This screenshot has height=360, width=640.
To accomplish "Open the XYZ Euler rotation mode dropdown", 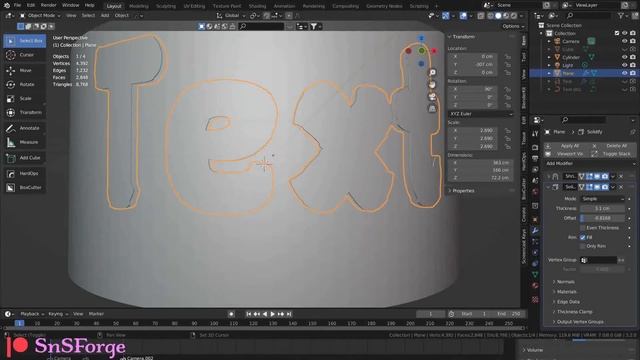I will (x=480, y=114).
